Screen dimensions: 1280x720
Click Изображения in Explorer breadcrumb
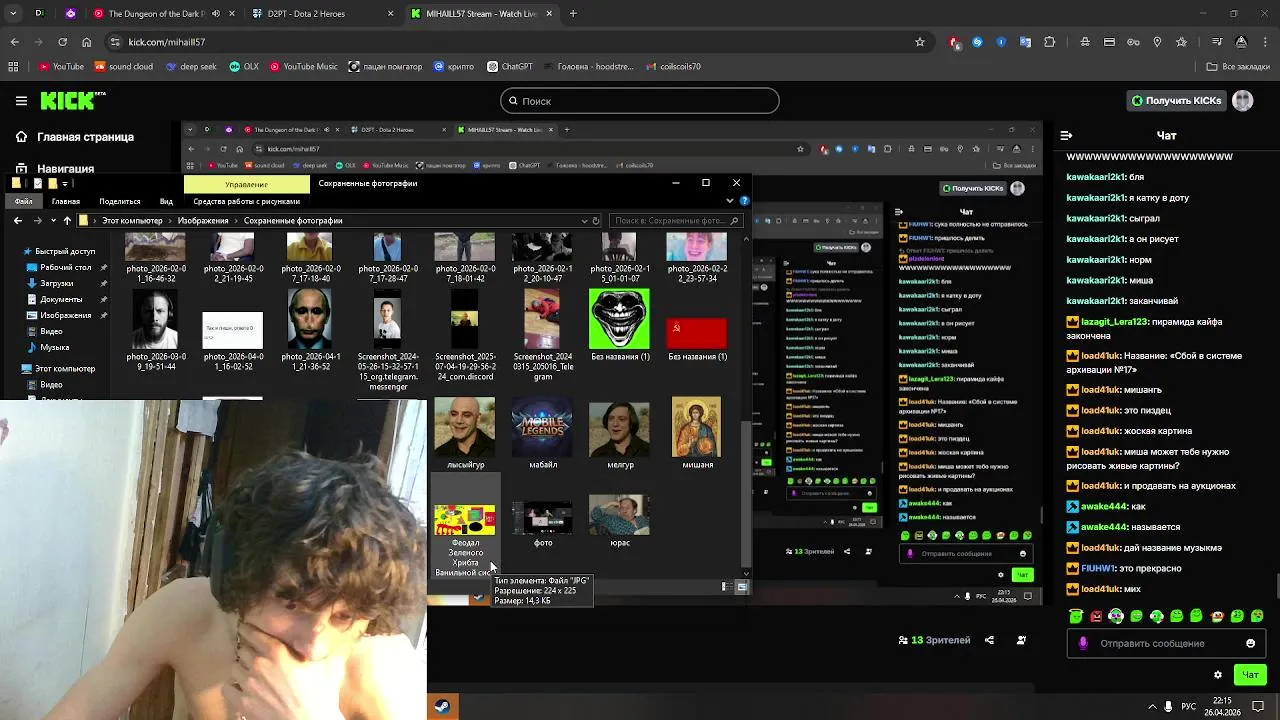coord(203,220)
